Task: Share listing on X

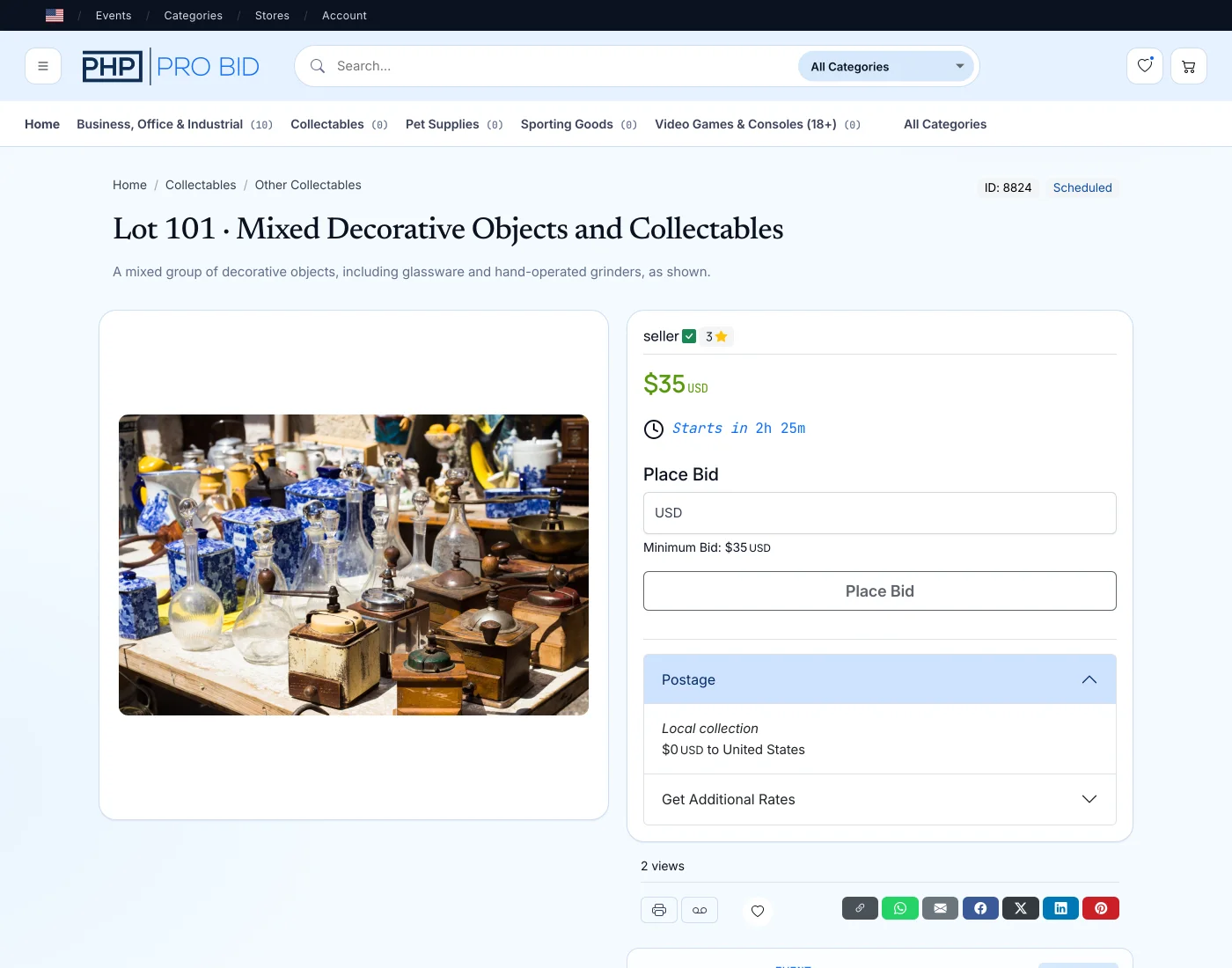Action: pos(1021,908)
